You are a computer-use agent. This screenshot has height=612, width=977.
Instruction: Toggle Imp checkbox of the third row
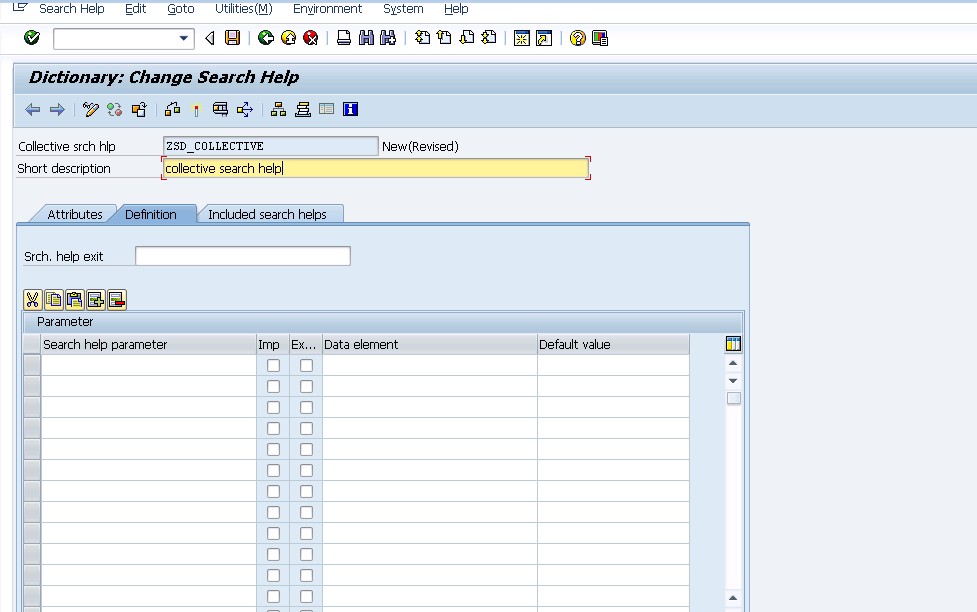click(x=272, y=407)
